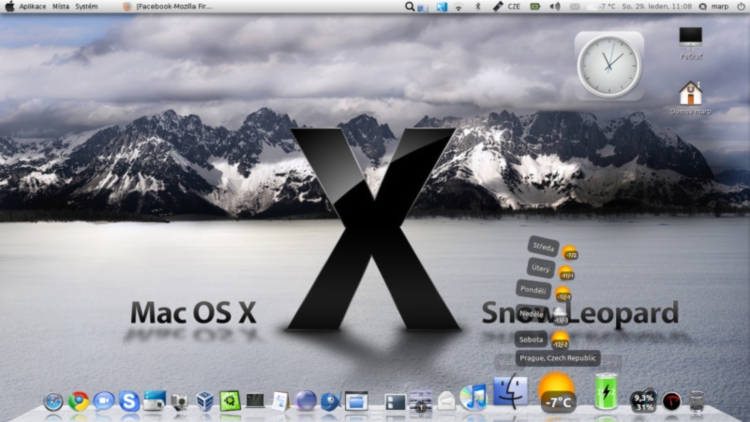Click the -7 °C weather indicator in top bar
The width and height of the screenshot is (750, 422).
pos(602,7)
